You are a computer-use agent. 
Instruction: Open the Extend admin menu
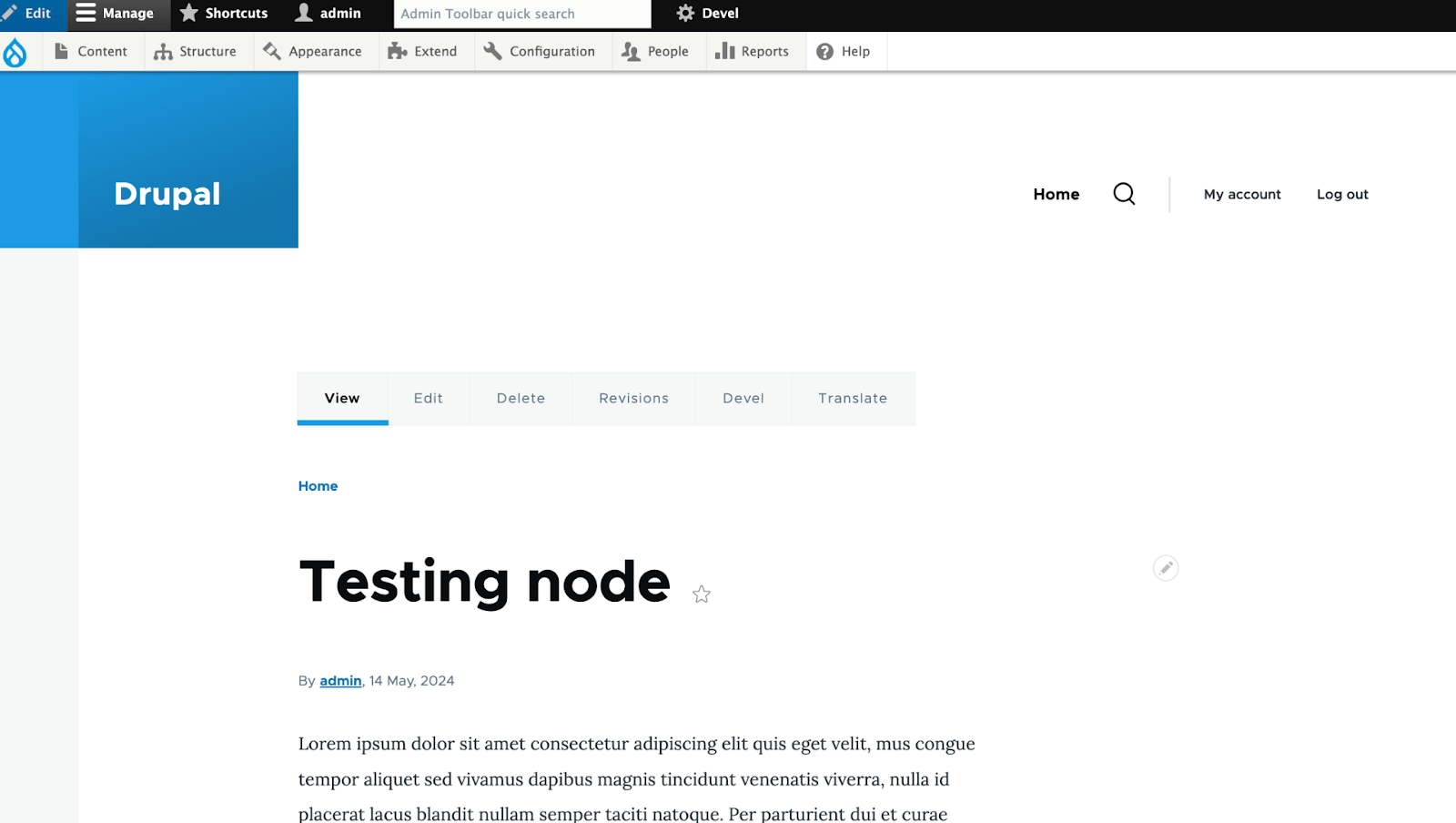point(423,52)
